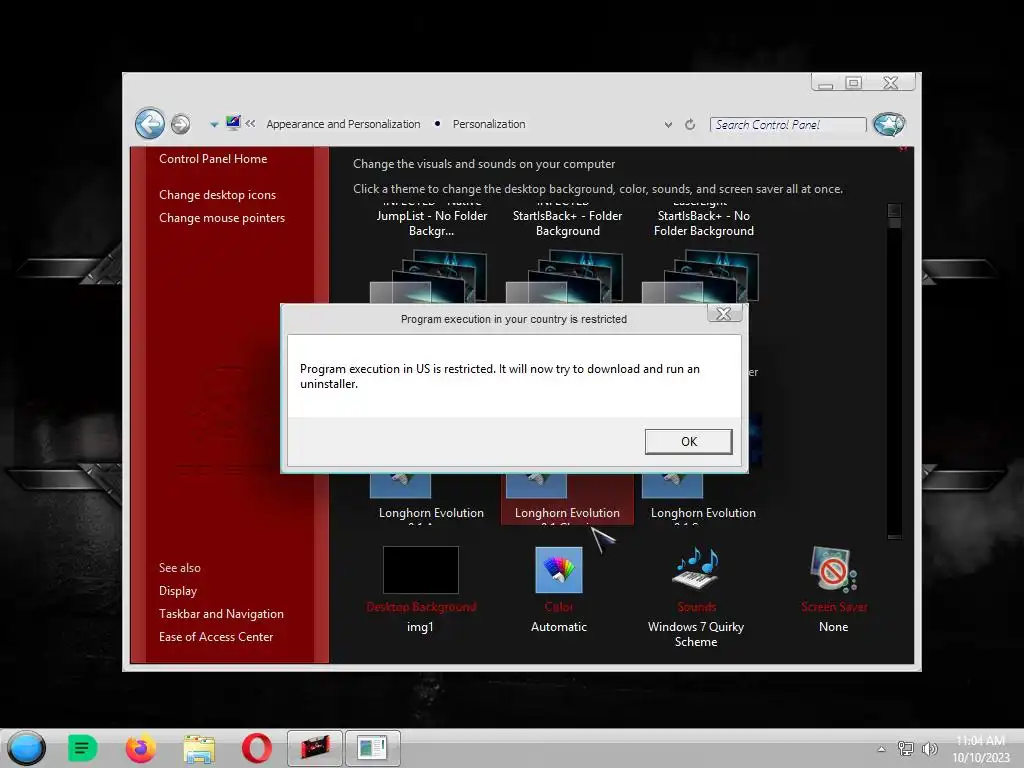Viewport: 1024px width, 768px height.
Task: Open Change mouse pointers
Action: pyautogui.click(x=222, y=217)
